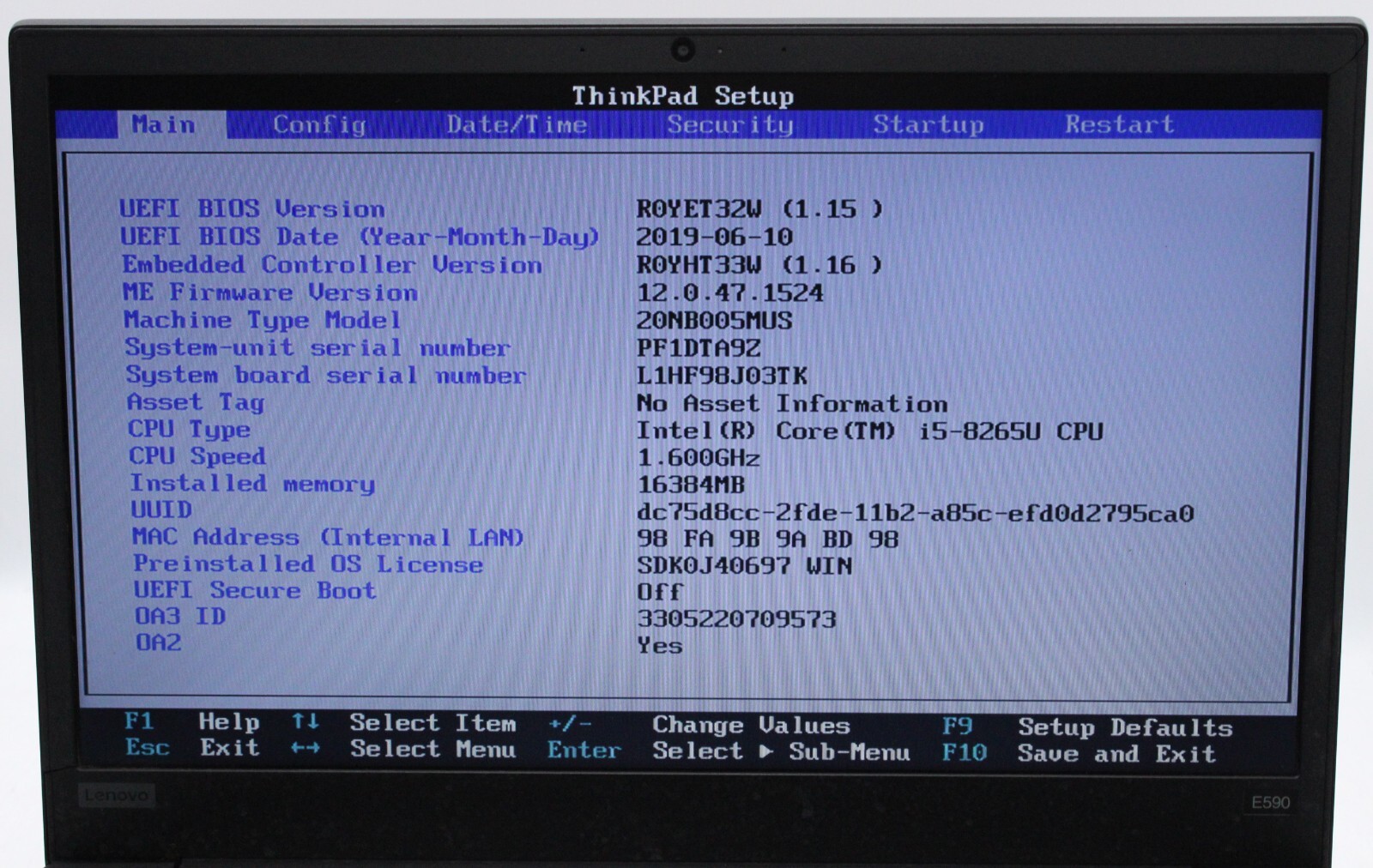Open the Security tab

point(730,125)
